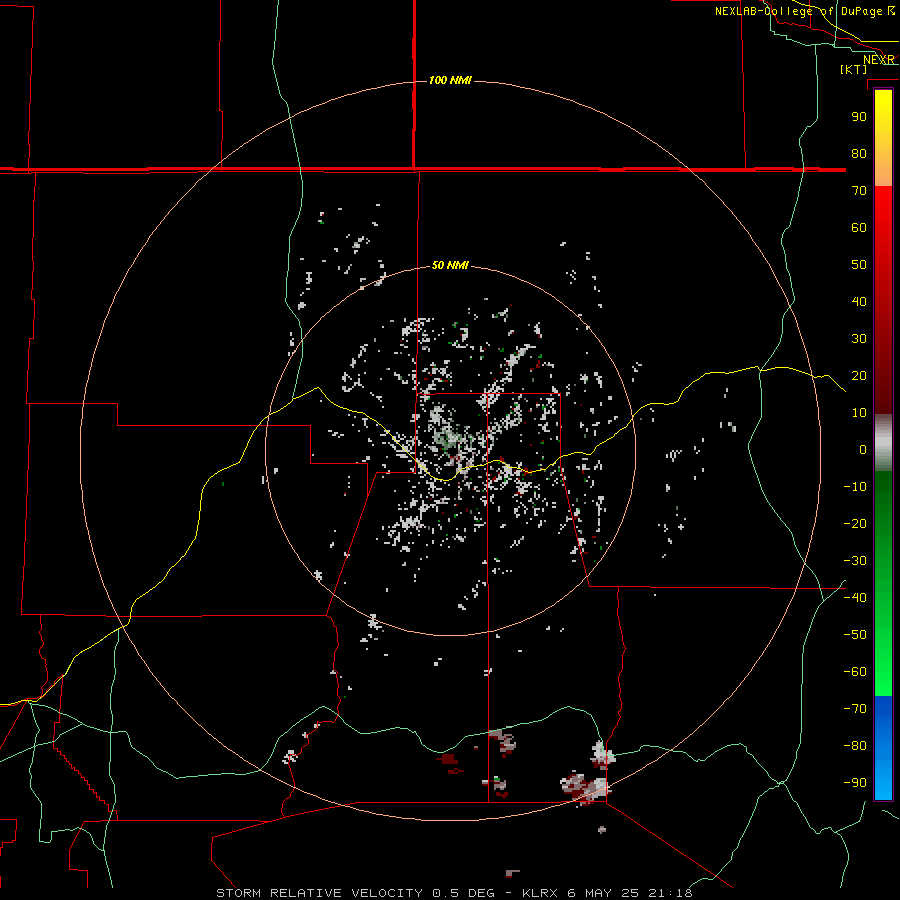
Task: Click the -40 value on velocity scale
Action: (x=855, y=598)
